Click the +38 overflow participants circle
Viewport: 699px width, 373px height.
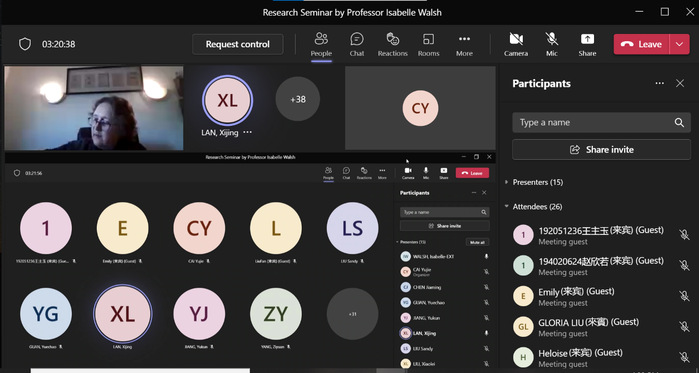298,99
